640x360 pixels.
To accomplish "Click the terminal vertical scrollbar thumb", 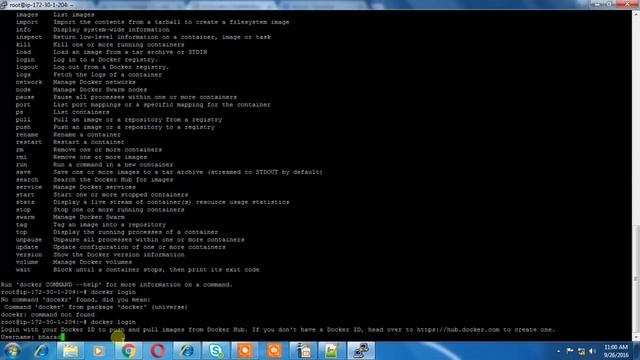I will pyautogui.click(x=636, y=280).
